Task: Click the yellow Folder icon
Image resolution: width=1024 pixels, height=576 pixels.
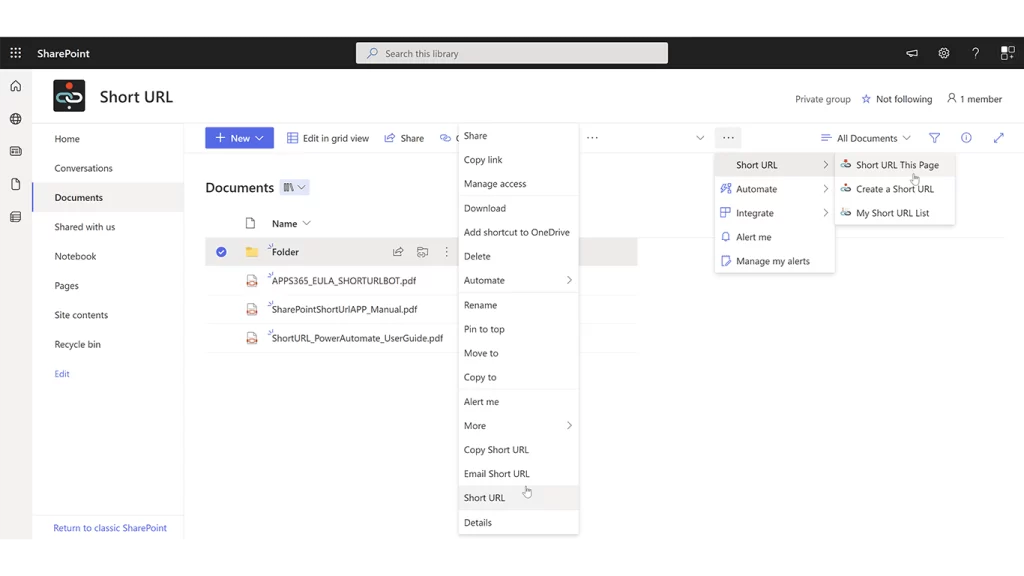Action: click(251, 251)
